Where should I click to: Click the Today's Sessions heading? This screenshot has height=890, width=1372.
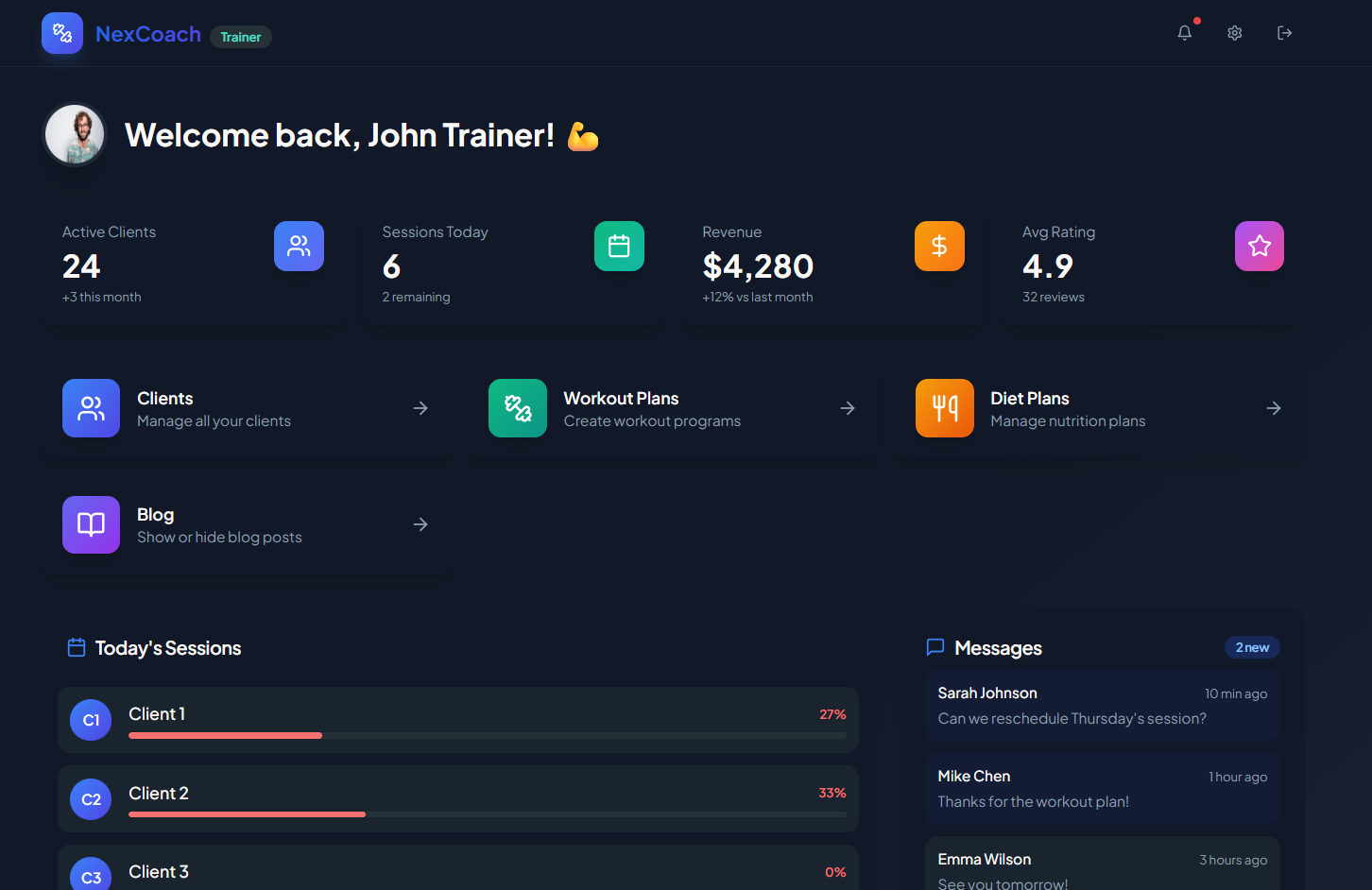pyautogui.click(x=168, y=648)
